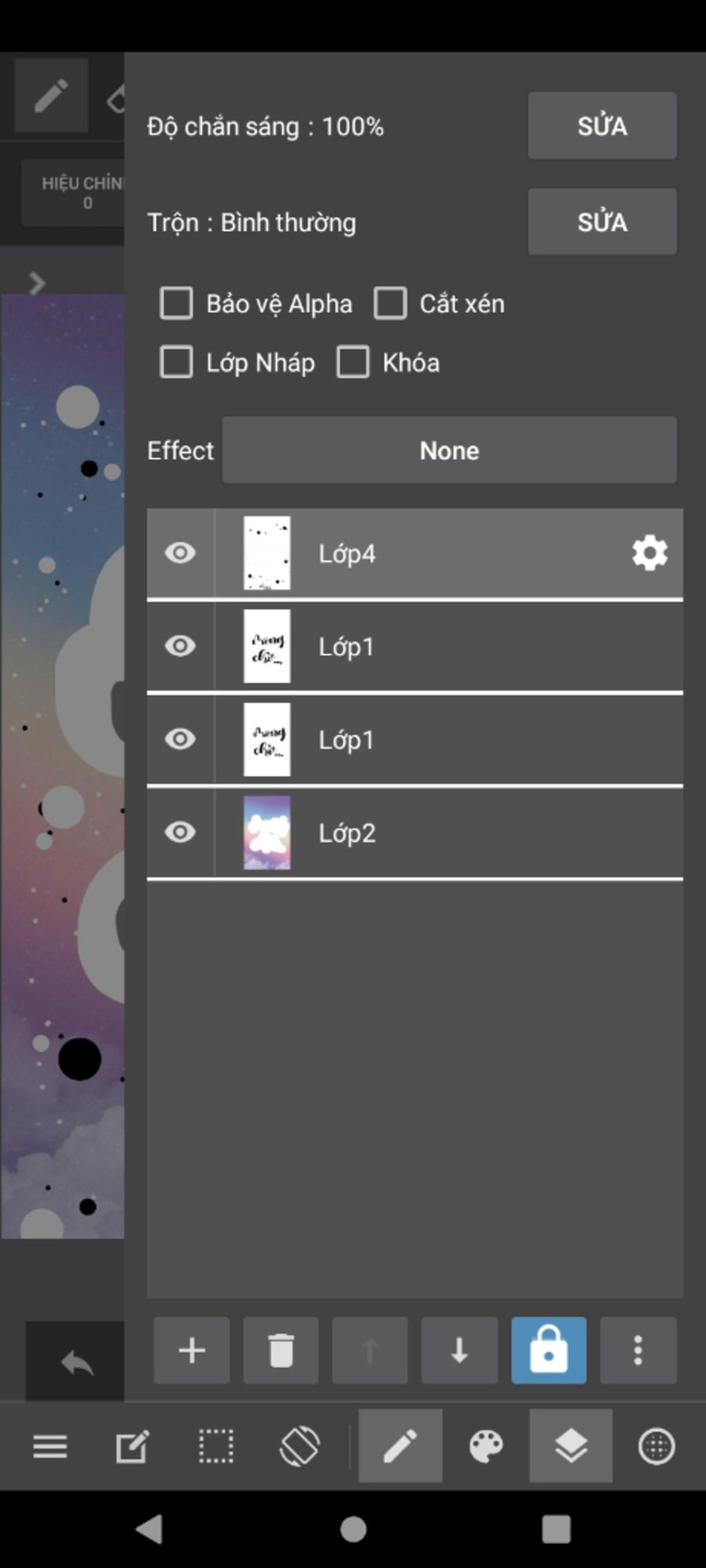The height and width of the screenshot is (1568, 706).
Task: Open Effect dropdown showing None
Action: point(450,450)
